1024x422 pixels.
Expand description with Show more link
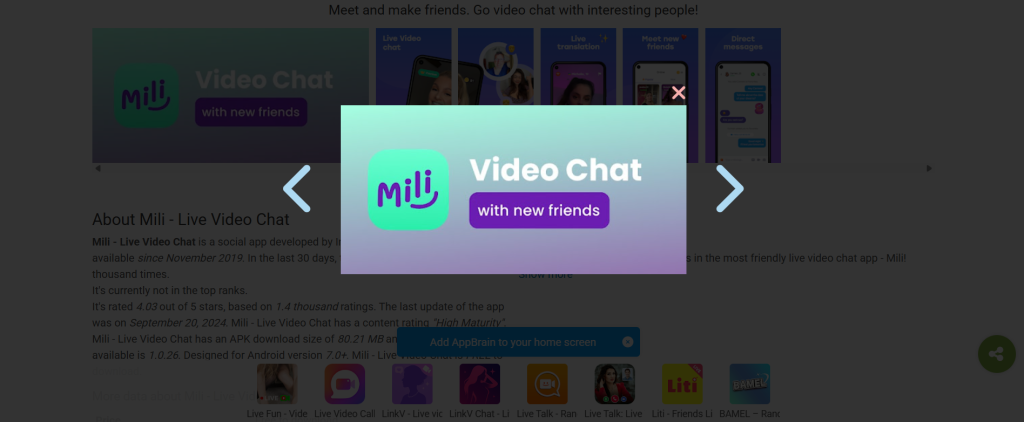(545, 275)
